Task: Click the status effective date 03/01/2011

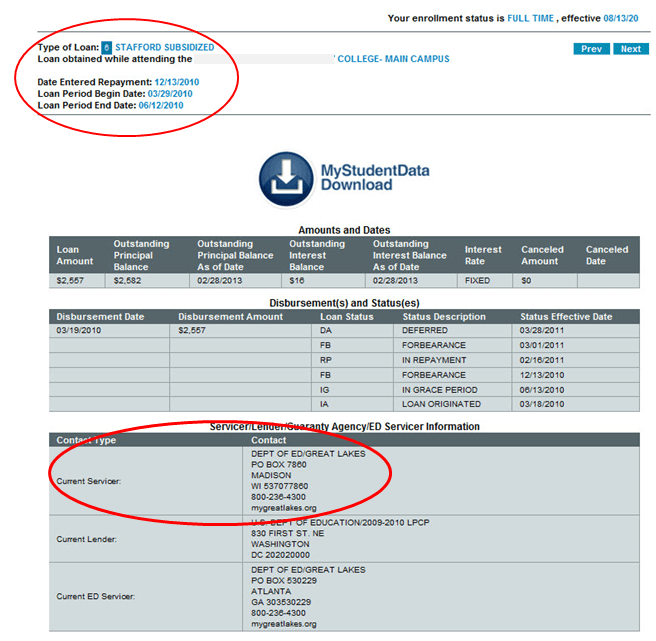Action: point(542,346)
